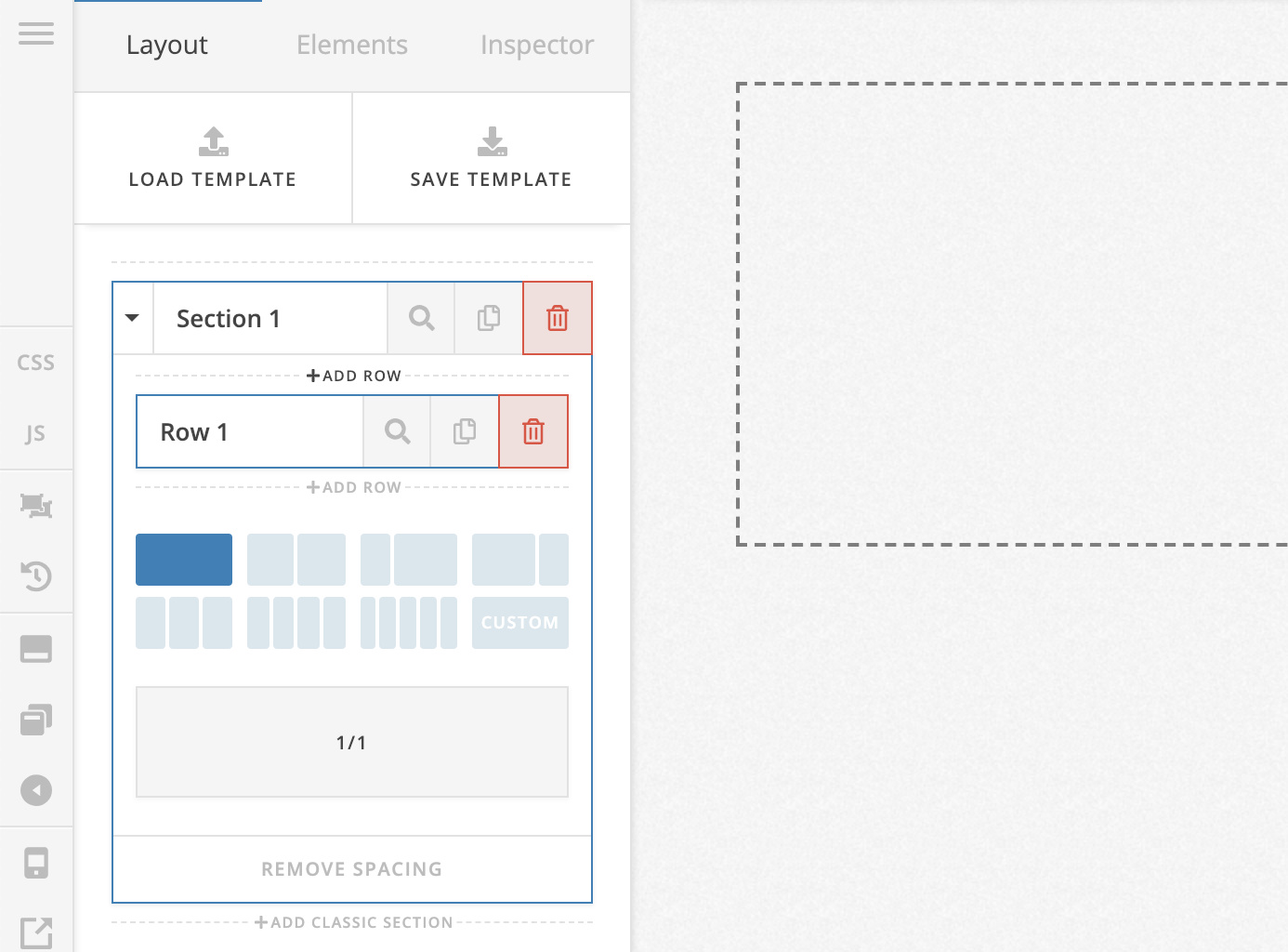Open the JS editor
Viewport: 1288px width, 952px height.
coord(35,433)
